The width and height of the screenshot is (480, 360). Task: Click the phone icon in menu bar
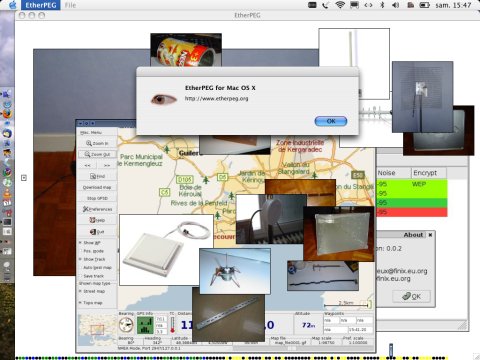point(326,5)
